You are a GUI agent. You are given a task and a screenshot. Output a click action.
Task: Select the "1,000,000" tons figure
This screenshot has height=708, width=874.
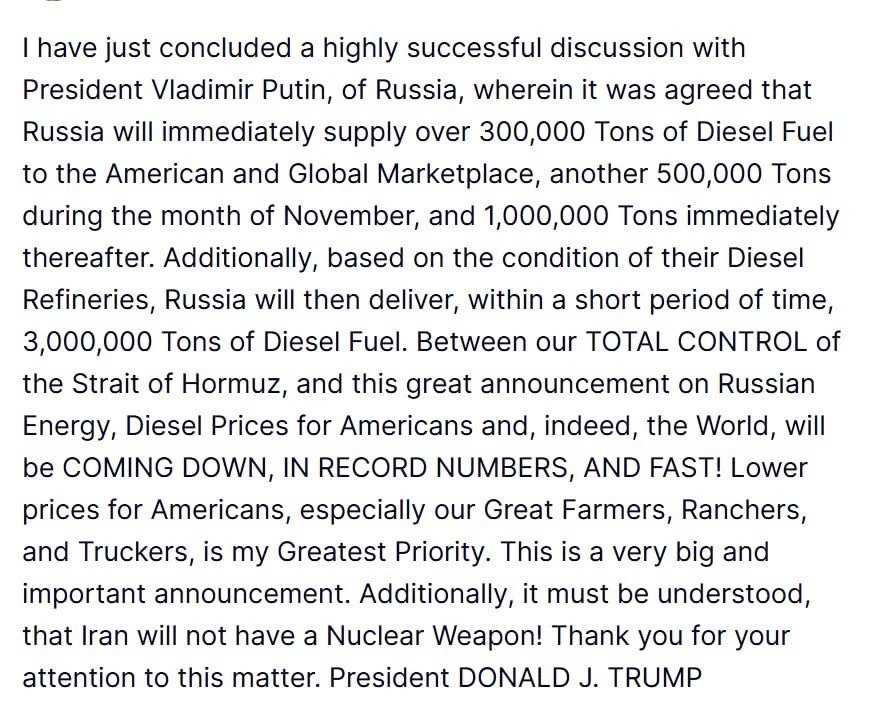tap(545, 216)
